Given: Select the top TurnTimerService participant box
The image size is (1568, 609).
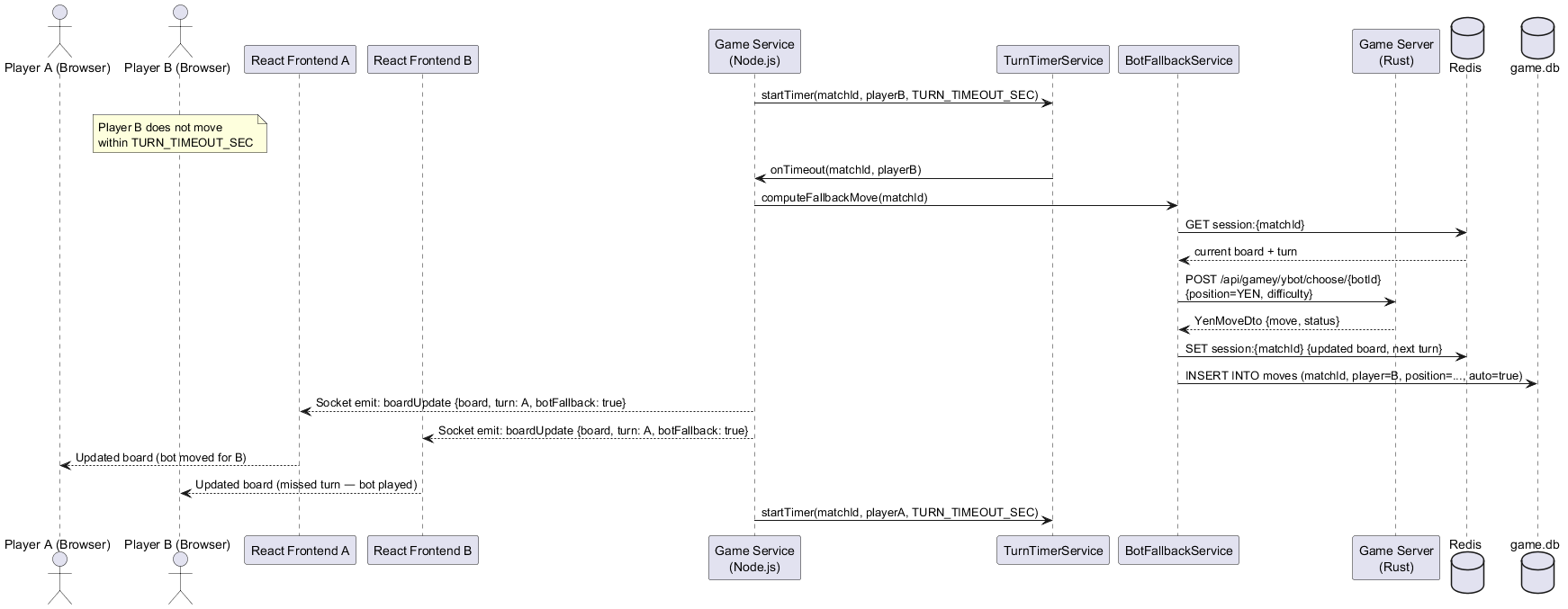Looking at the screenshot, I should coord(1052,60).
